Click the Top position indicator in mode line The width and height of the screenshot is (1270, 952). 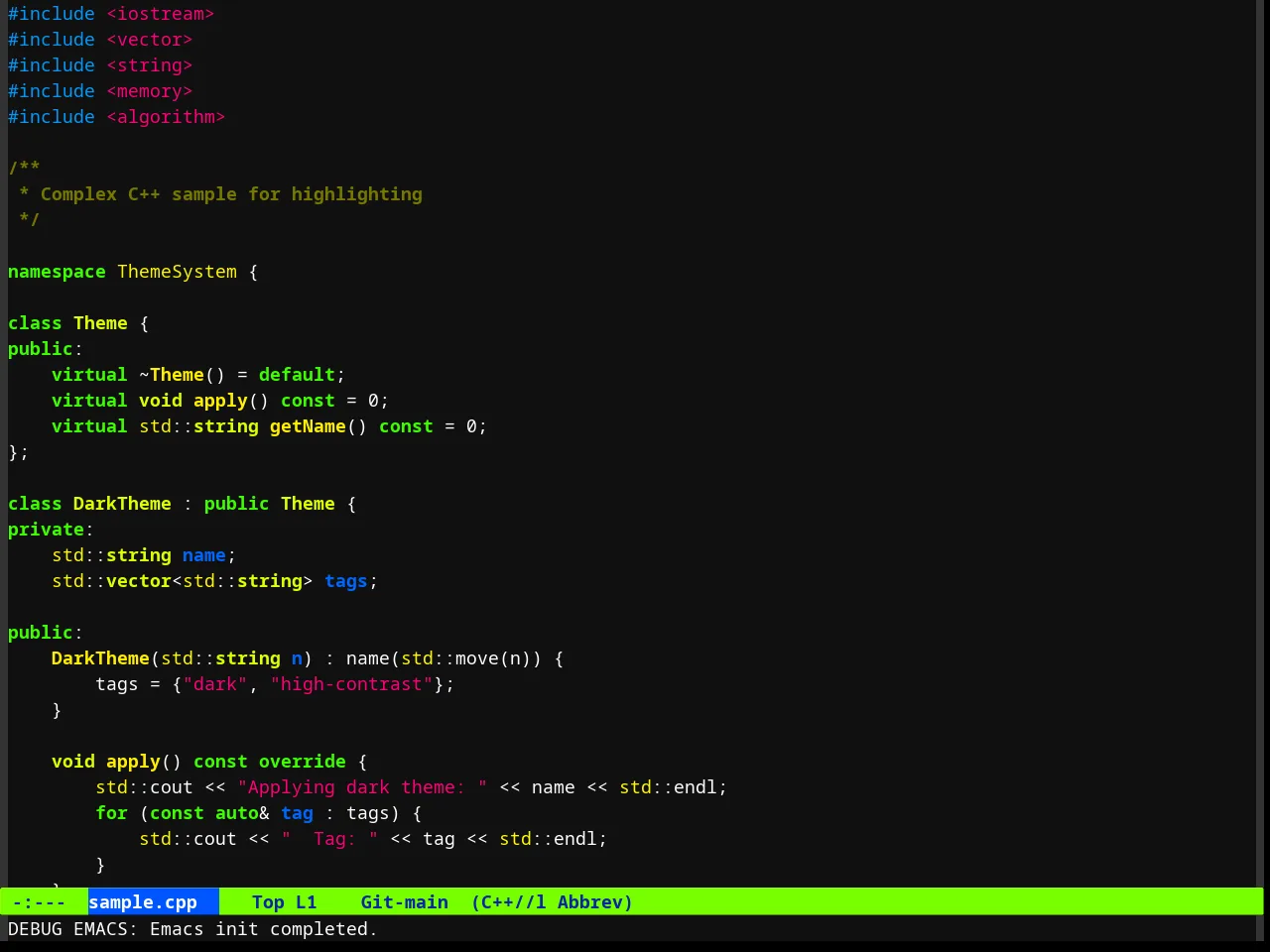[268, 902]
